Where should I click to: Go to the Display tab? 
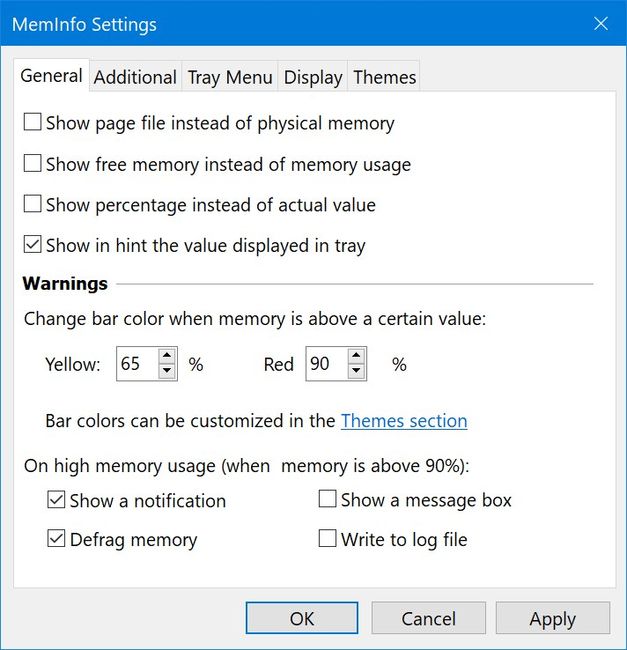313,77
